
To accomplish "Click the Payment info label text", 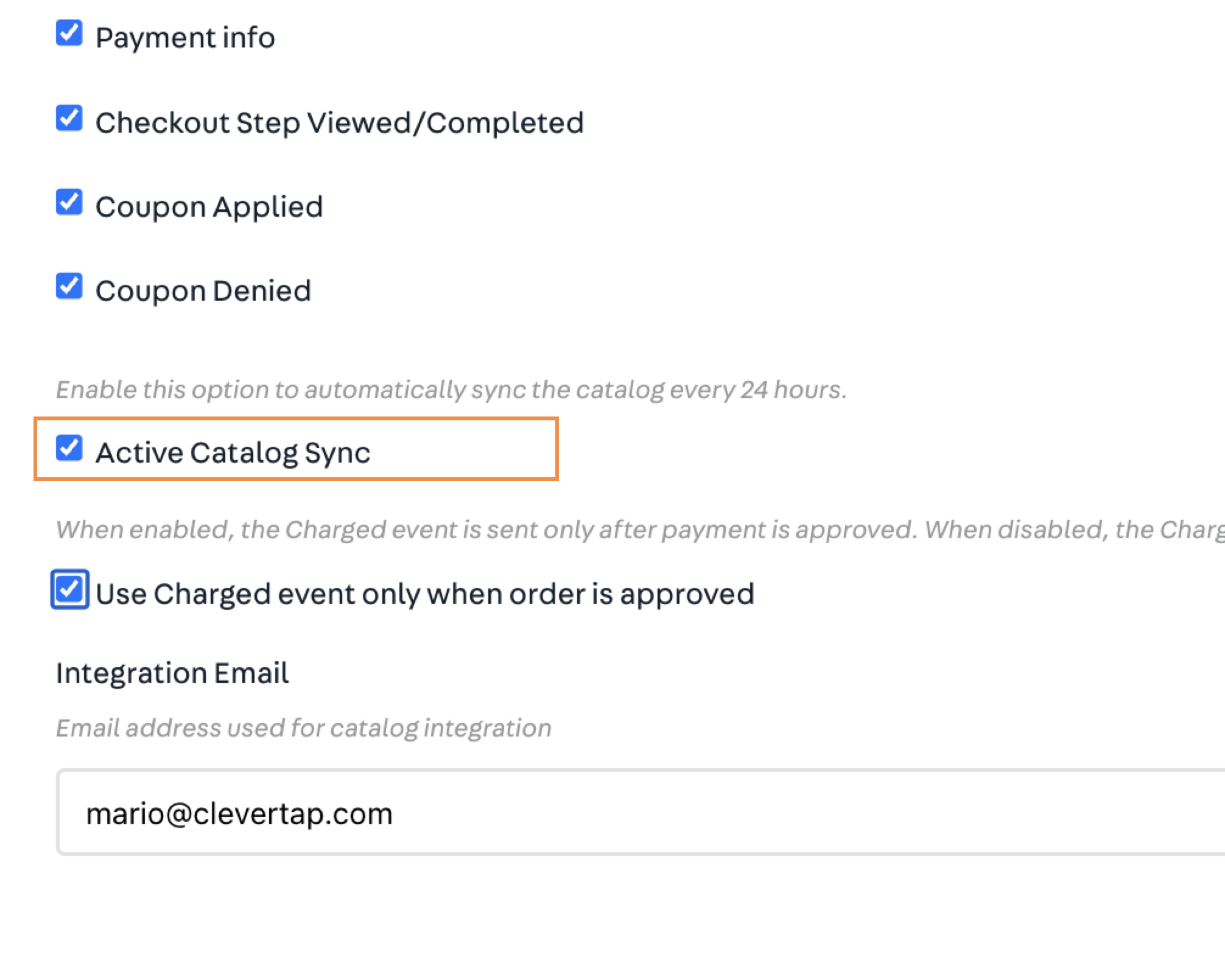I will [x=185, y=38].
